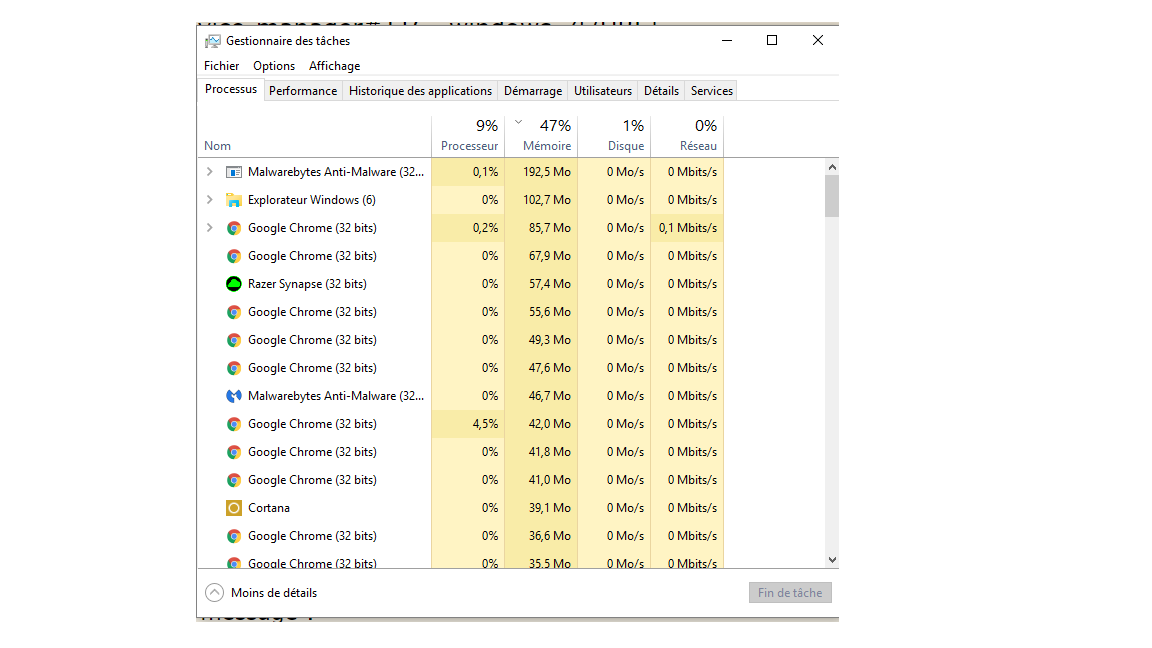1152x648 pixels.
Task: Minimize the Gestionnaire des tâches window
Action: pyautogui.click(x=727, y=40)
